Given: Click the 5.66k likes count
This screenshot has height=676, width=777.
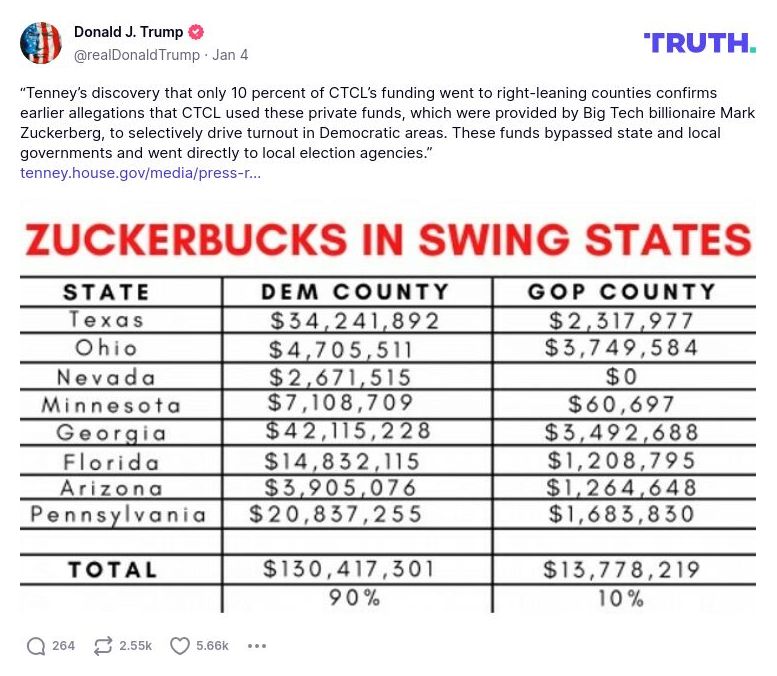Looking at the screenshot, I should click(212, 646).
